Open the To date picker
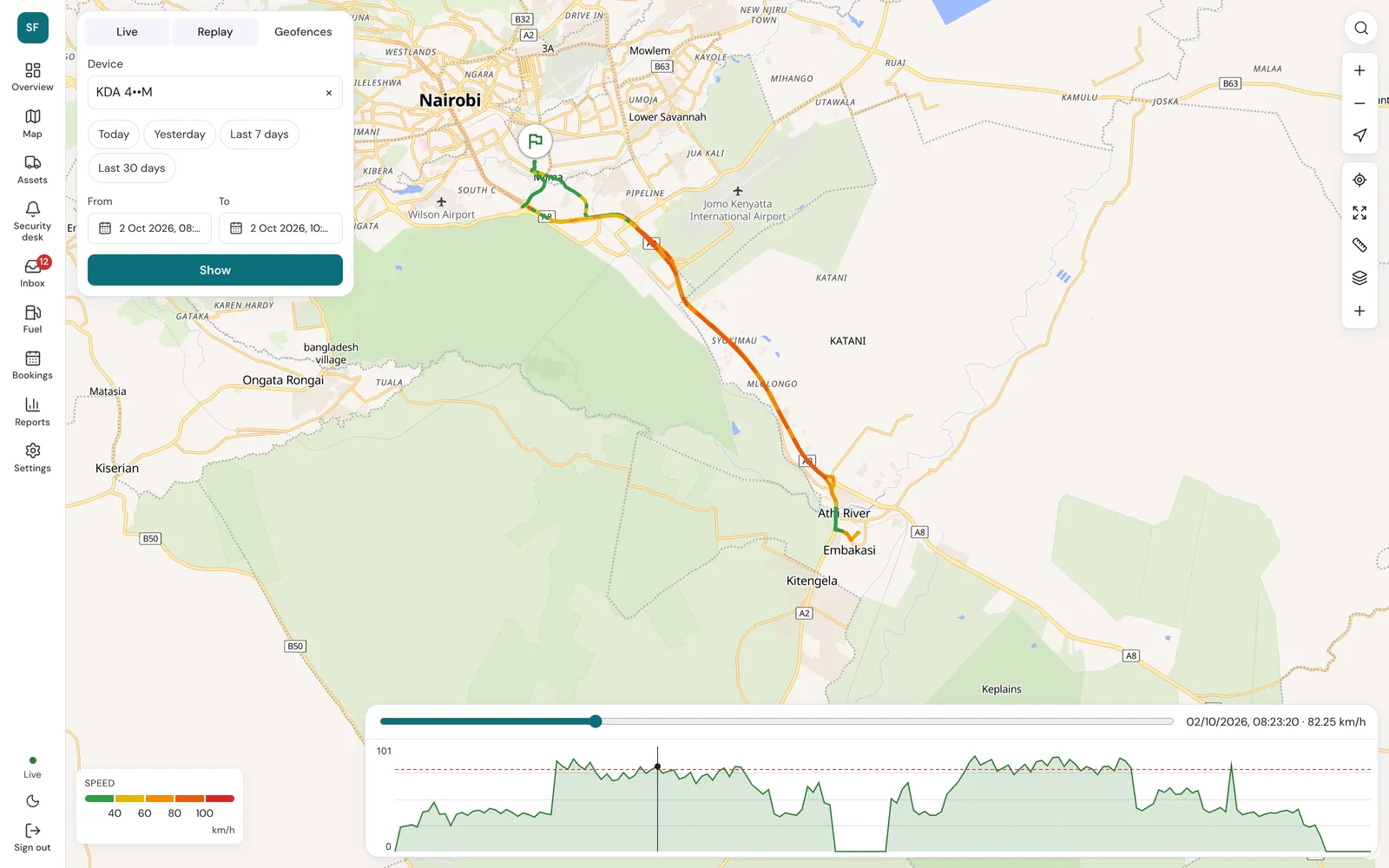This screenshot has width=1389, height=868. 280,228
